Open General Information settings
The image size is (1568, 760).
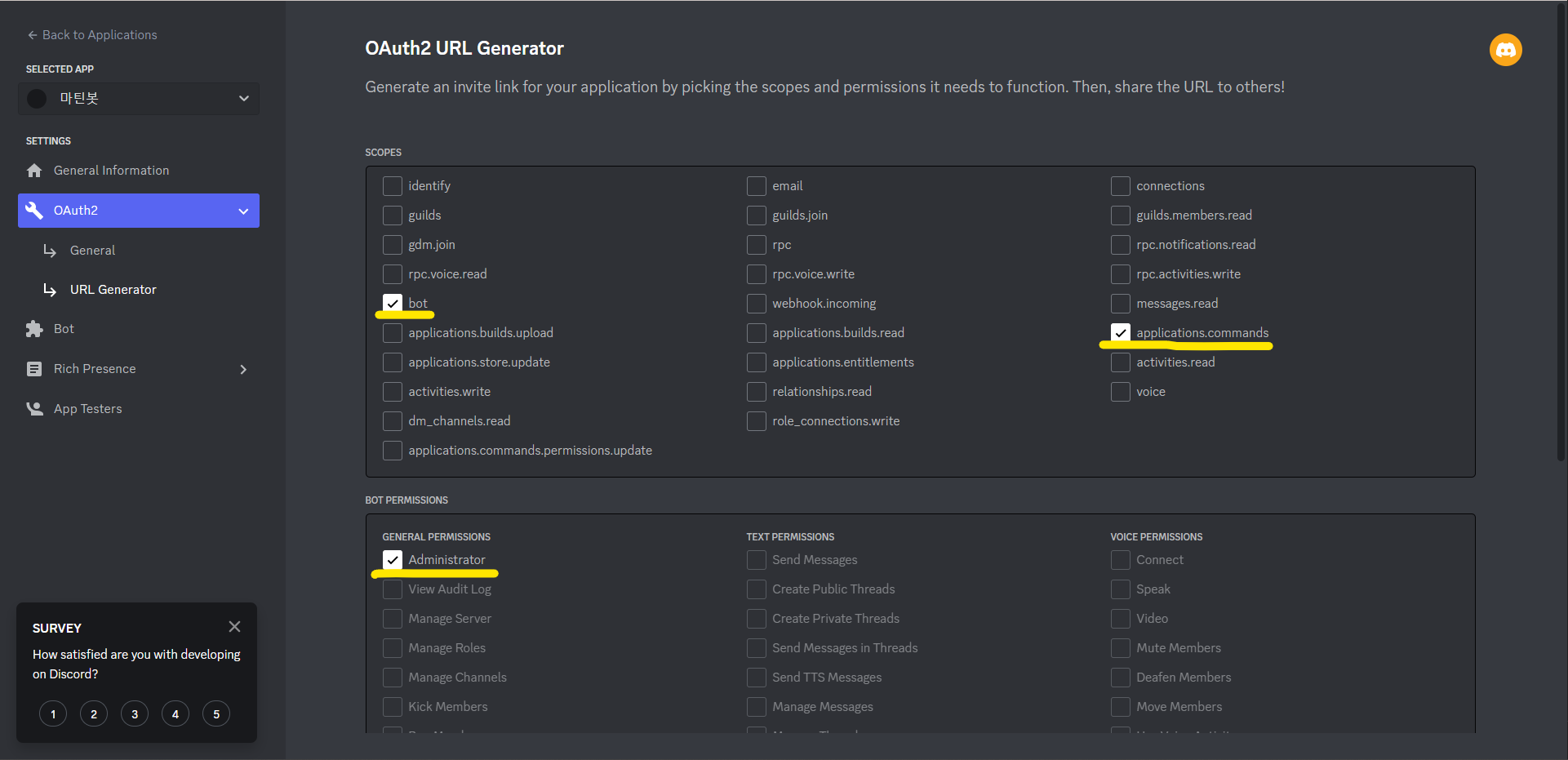click(x=139, y=171)
